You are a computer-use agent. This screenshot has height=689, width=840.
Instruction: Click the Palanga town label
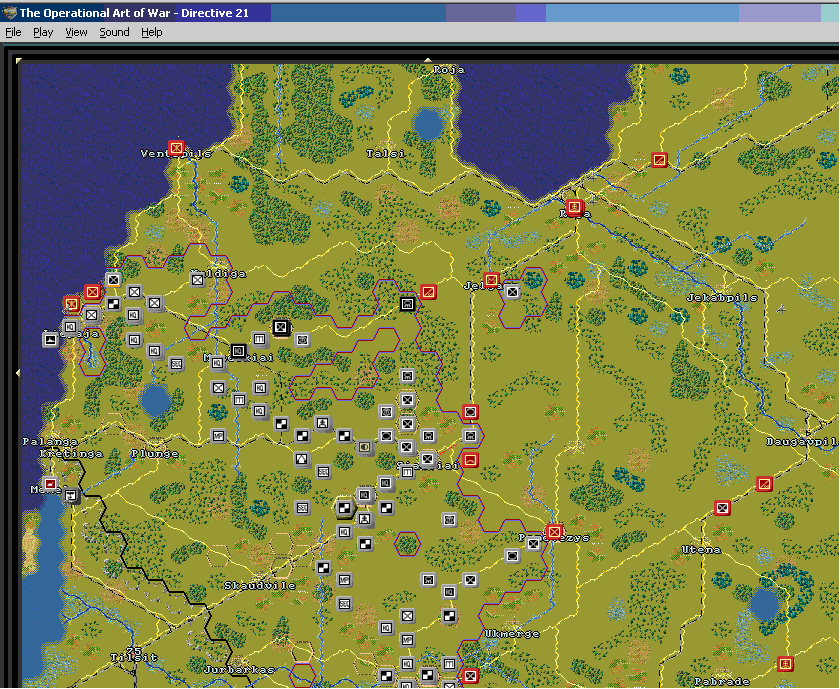pos(50,441)
